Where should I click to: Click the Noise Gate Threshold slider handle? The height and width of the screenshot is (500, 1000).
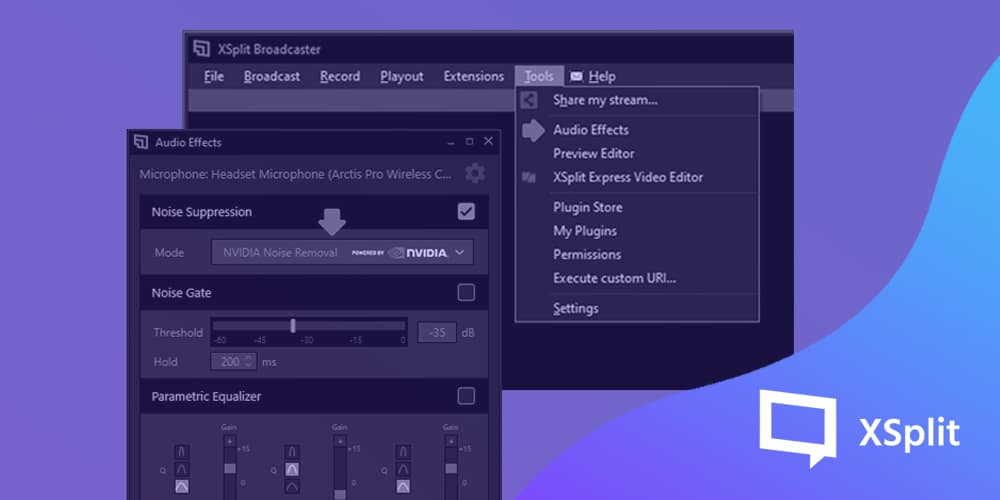click(293, 325)
